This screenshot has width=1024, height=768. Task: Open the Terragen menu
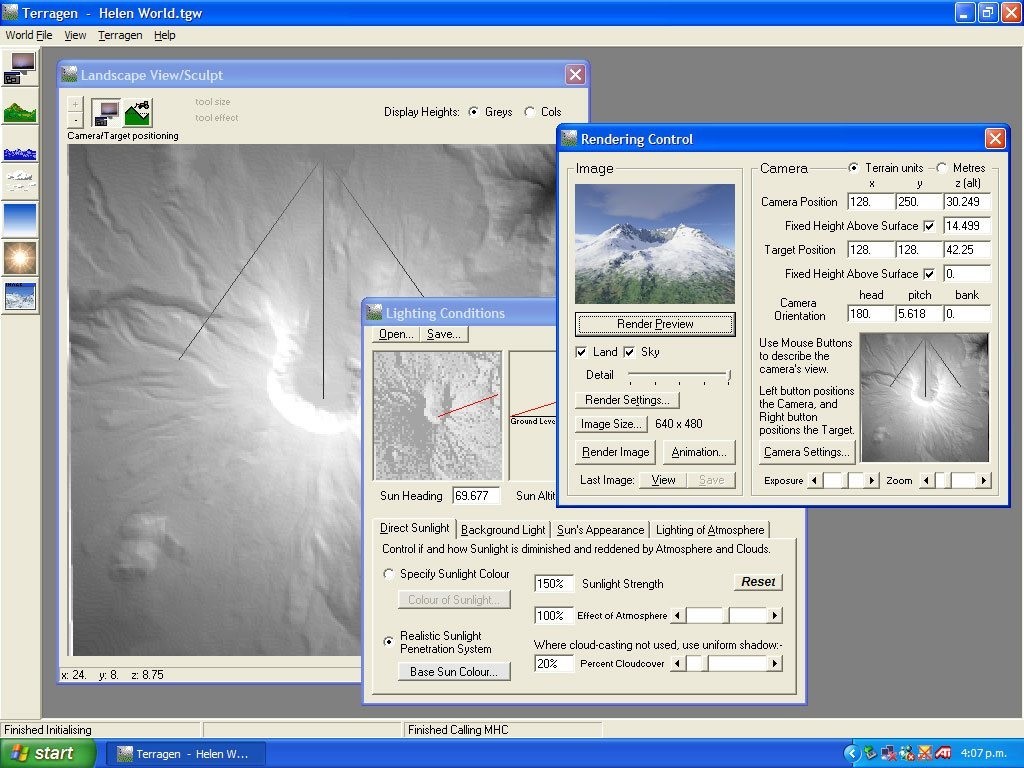(x=120, y=35)
